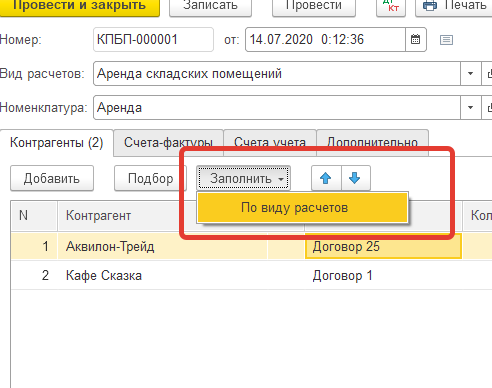The height and width of the screenshot is (388, 492).
Task: Select Договор 1 cell
Action: point(383,276)
